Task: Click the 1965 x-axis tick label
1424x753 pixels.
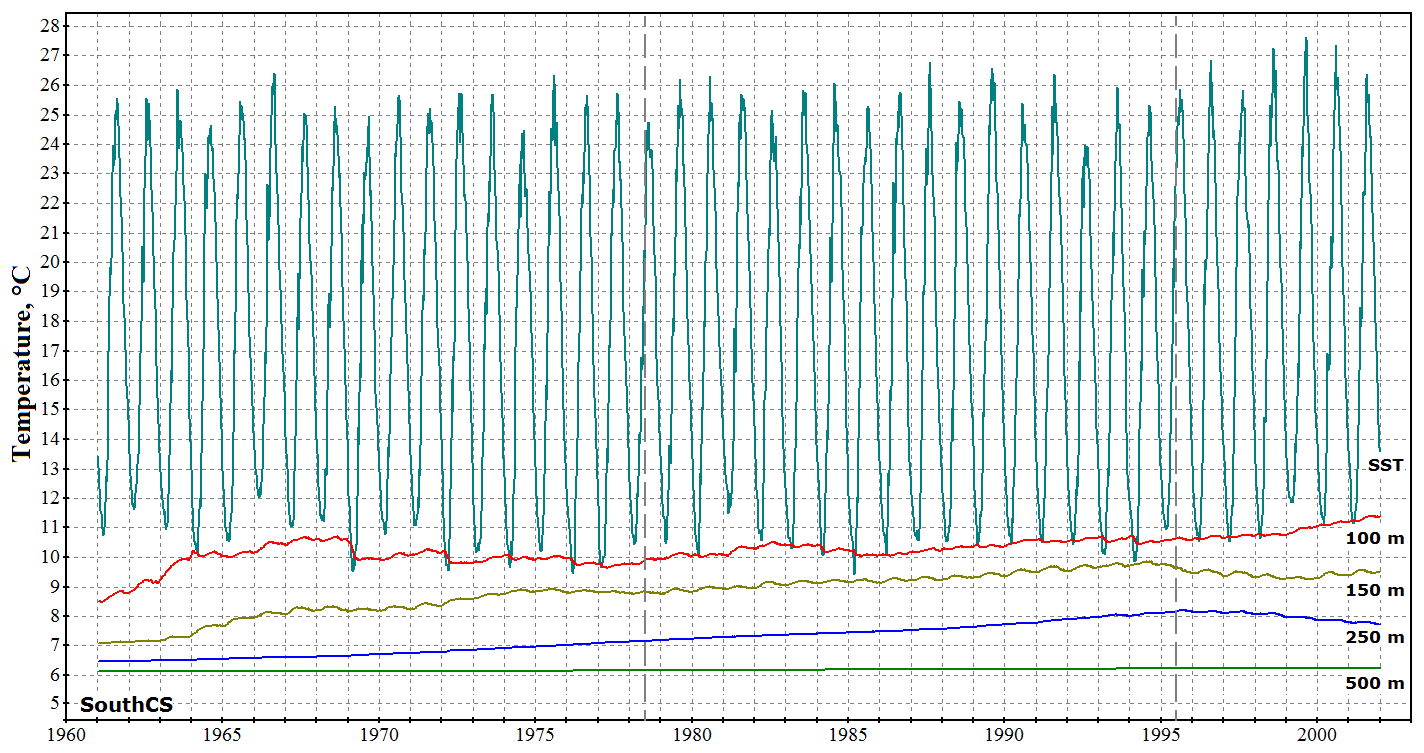Action: [224, 735]
